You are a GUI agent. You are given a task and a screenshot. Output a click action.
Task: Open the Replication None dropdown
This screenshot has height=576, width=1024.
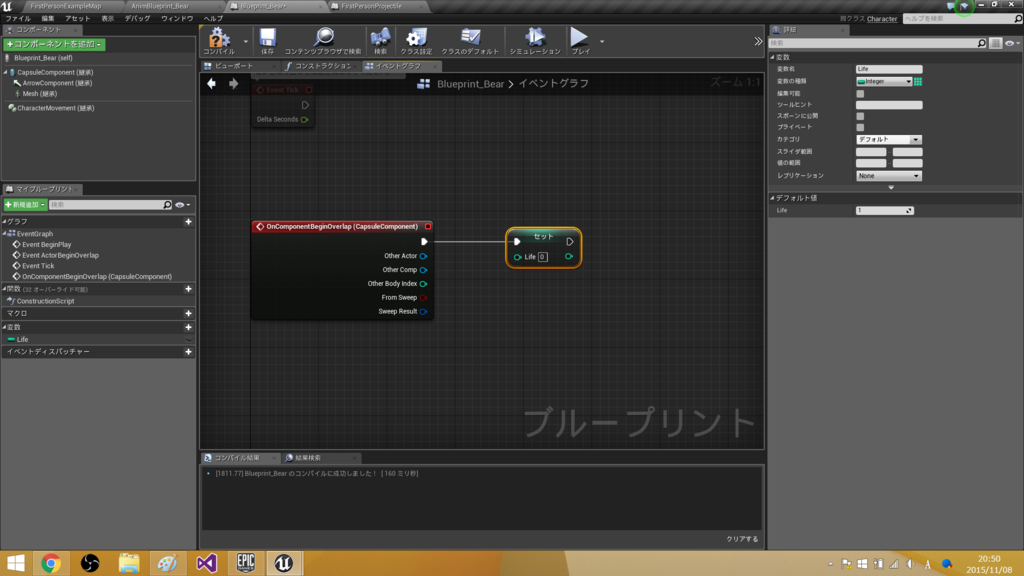(x=889, y=176)
